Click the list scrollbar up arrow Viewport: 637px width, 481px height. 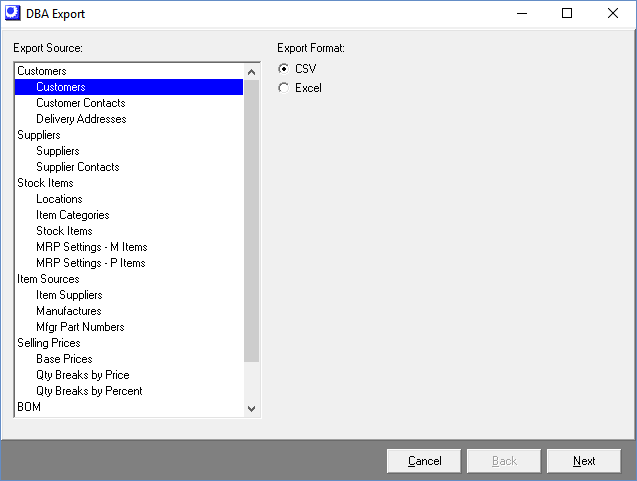click(251, 72)
